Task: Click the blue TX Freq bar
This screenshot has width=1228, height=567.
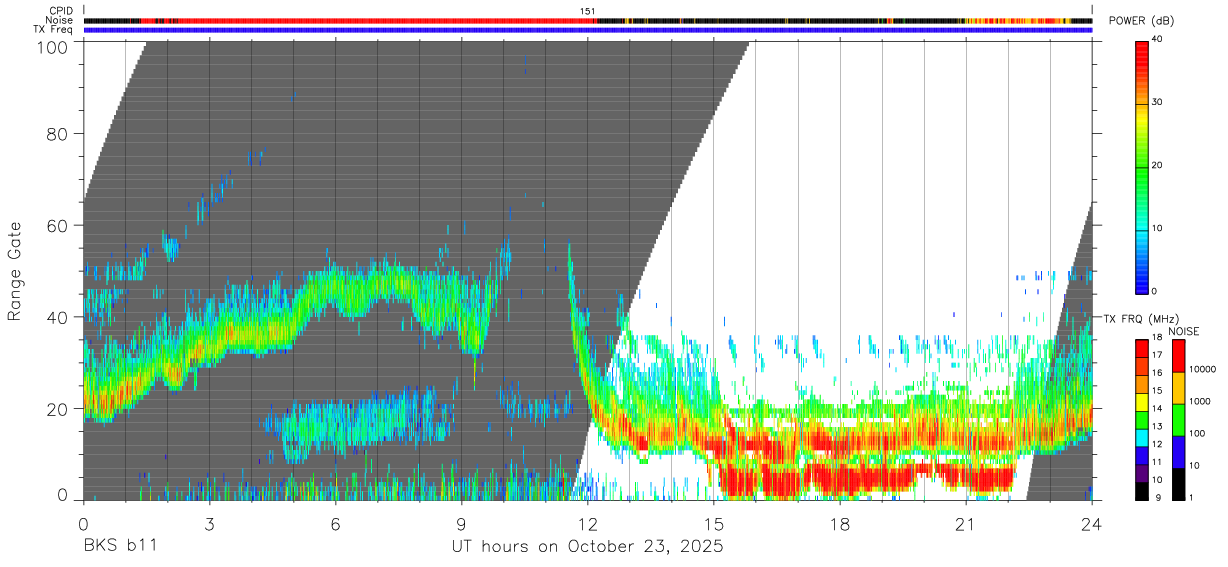Action: (x=587, y=30)
